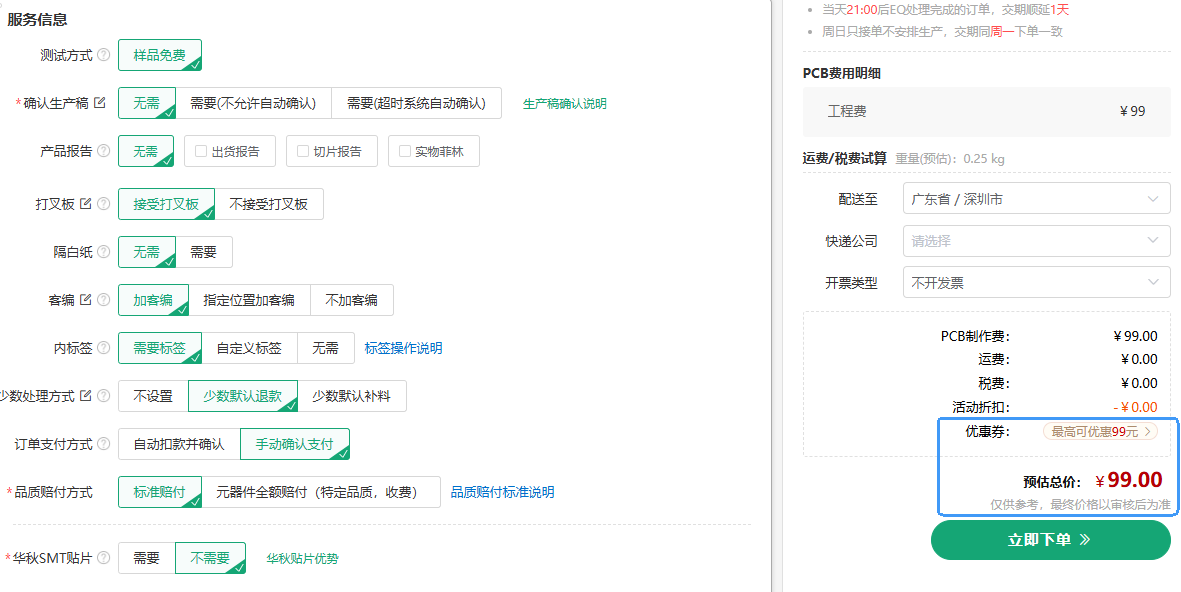Expand the 开票类型 dropdown

[1036, 283]
